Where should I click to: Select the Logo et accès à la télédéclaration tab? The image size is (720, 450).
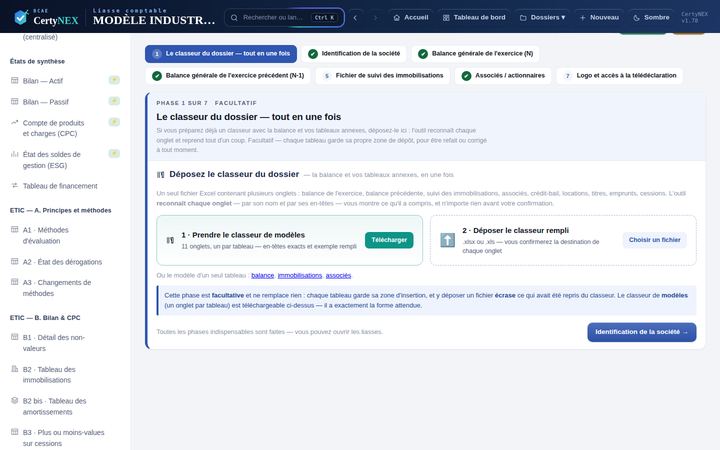619,76
